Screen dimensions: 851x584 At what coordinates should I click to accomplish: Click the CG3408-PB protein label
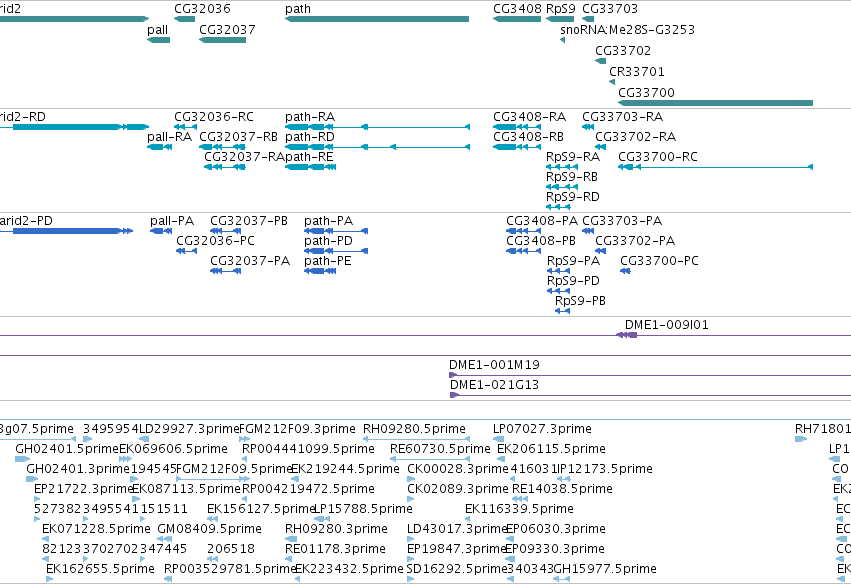click(x=541, y=240)
